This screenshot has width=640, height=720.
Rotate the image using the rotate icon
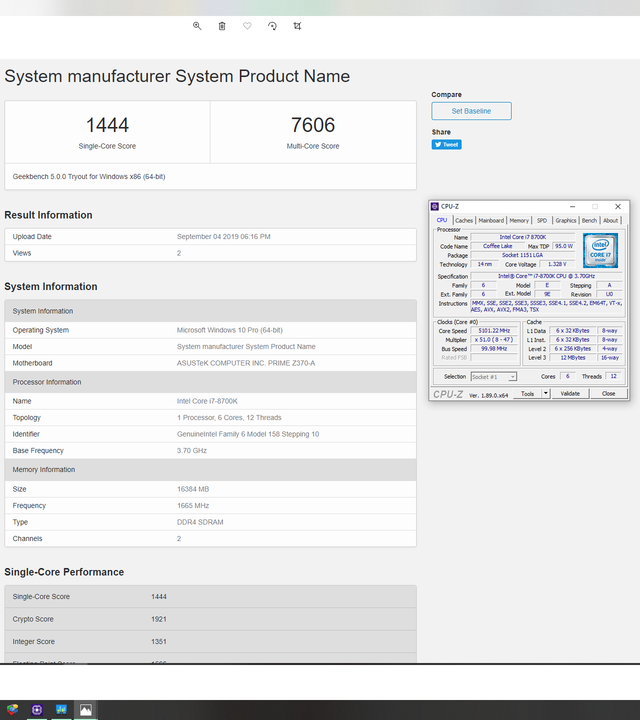pyautogui.click(x=272, y=26)
